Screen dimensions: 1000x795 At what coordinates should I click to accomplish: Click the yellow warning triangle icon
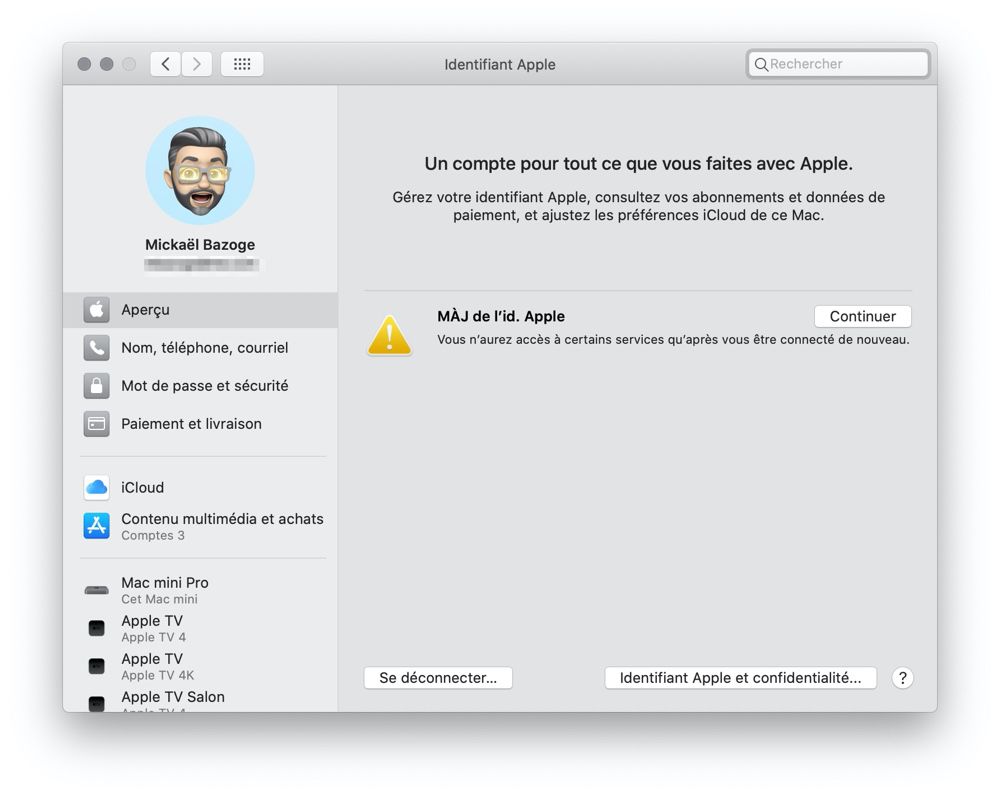click(389, 335)
